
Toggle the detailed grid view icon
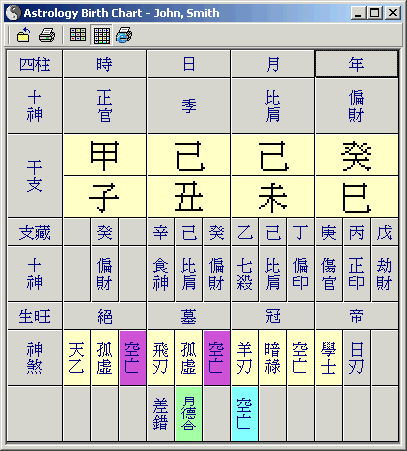[102, 35]
